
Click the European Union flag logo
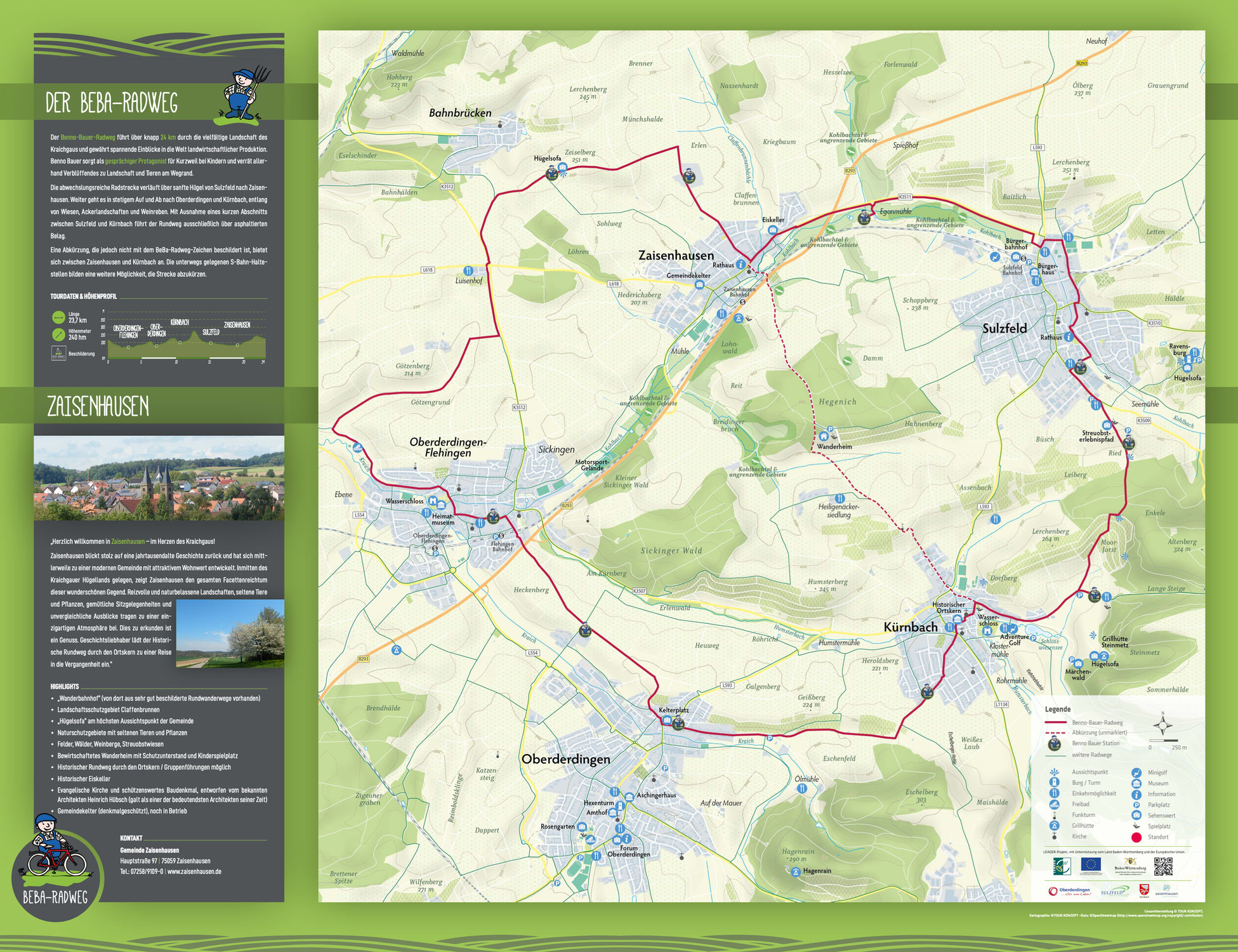click(x=1091, y=866)
